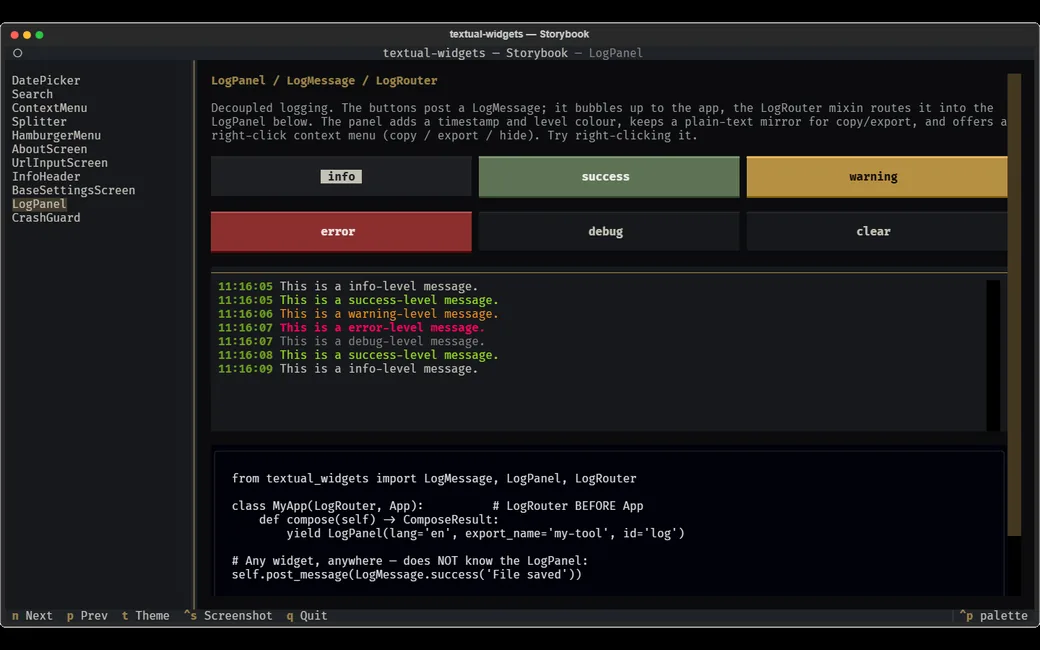Click the main content vertical scrollbar thumb

click(1014, 304)
